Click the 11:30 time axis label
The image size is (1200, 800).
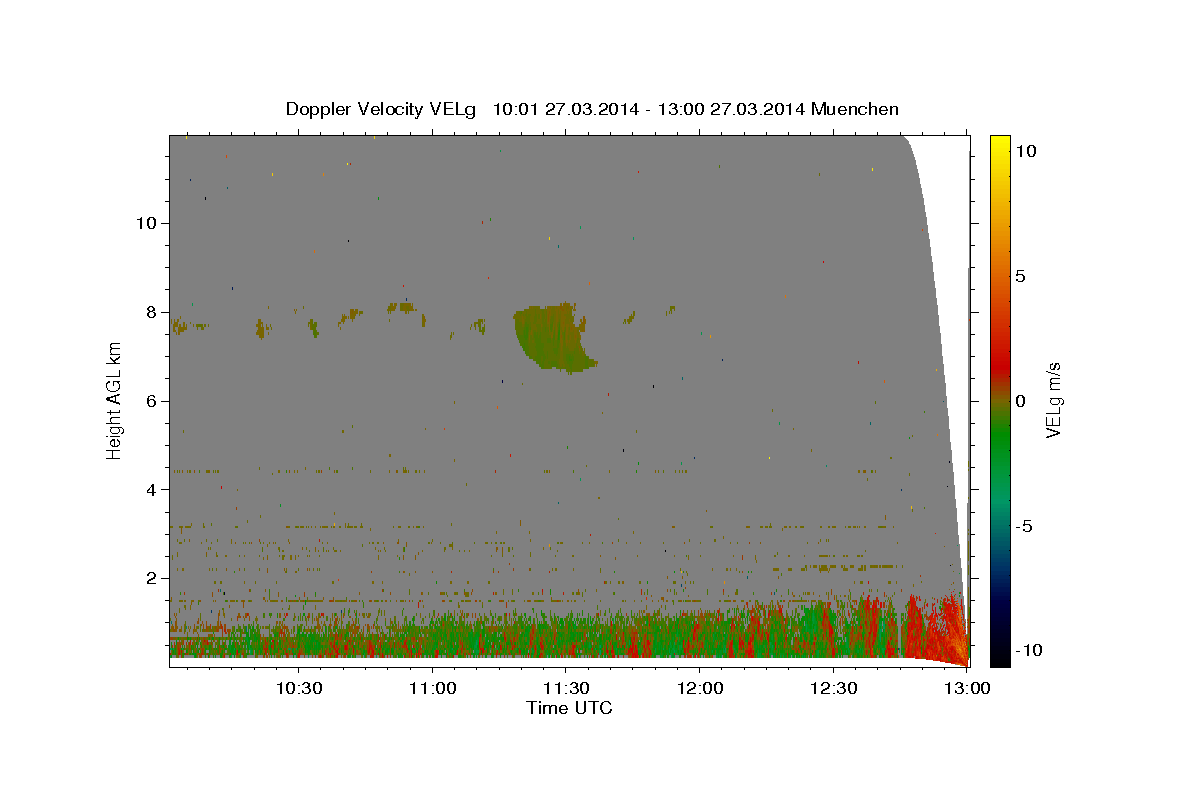tap(565, 688)
